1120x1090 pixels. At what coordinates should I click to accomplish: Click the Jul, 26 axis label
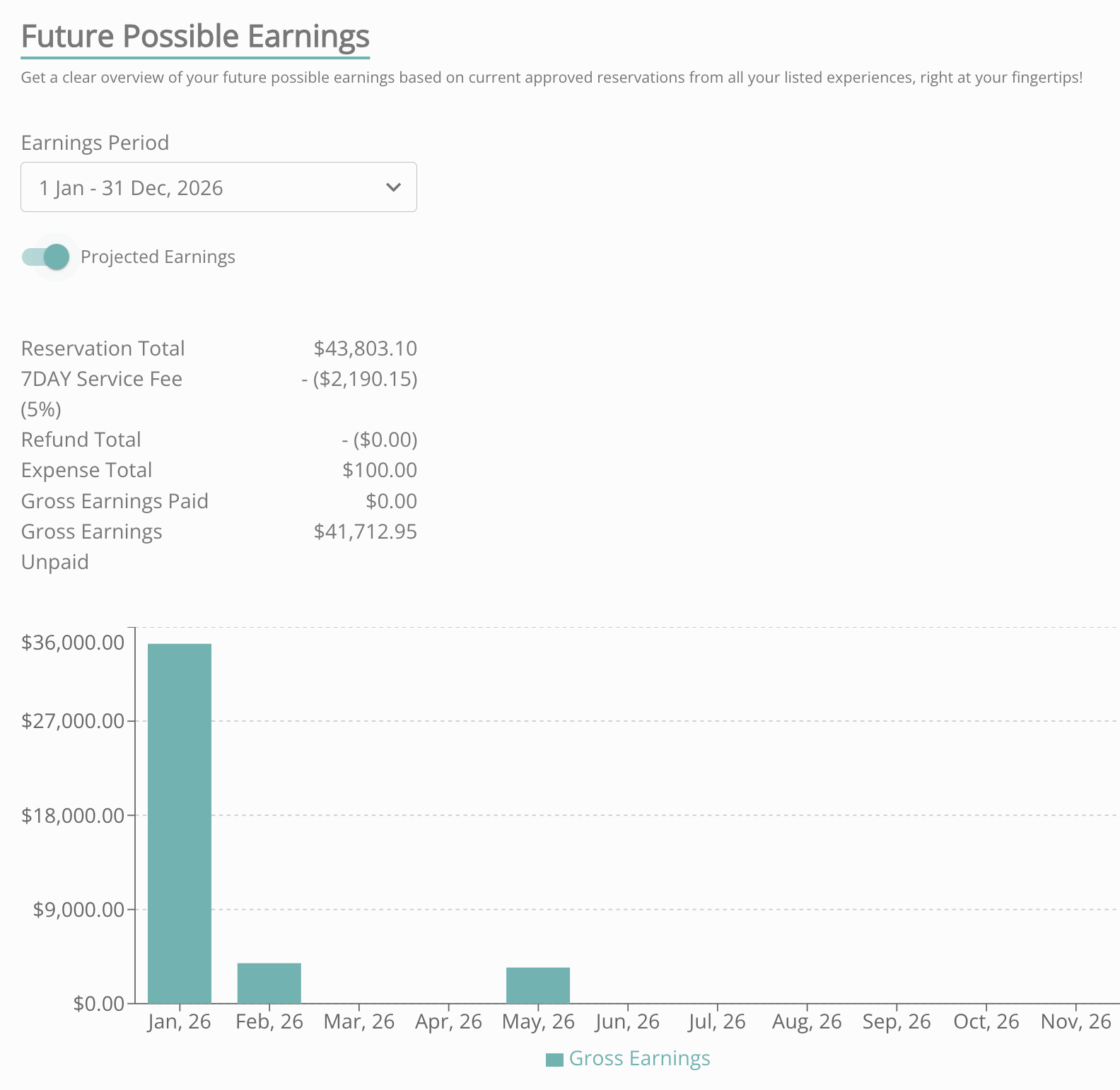pos(717,1021)
